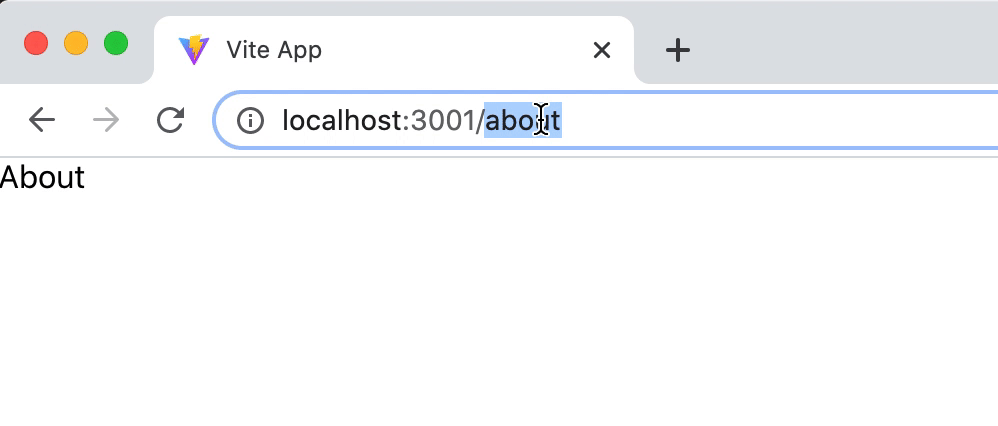Click the highlighted about text in URL
The height and width of the screenshot is (426, 998).
(523, 120)
